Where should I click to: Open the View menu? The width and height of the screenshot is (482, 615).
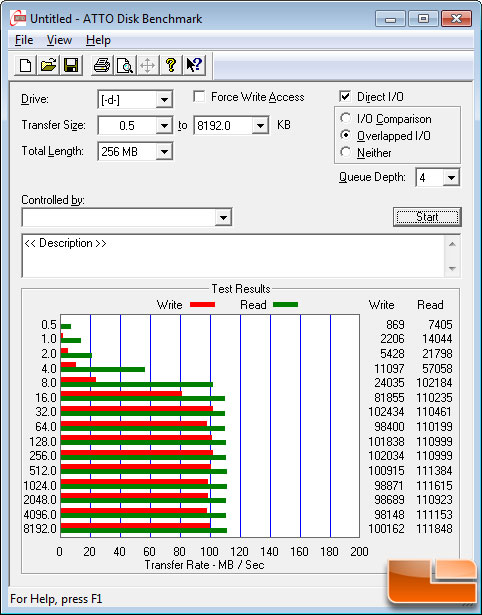59,40
